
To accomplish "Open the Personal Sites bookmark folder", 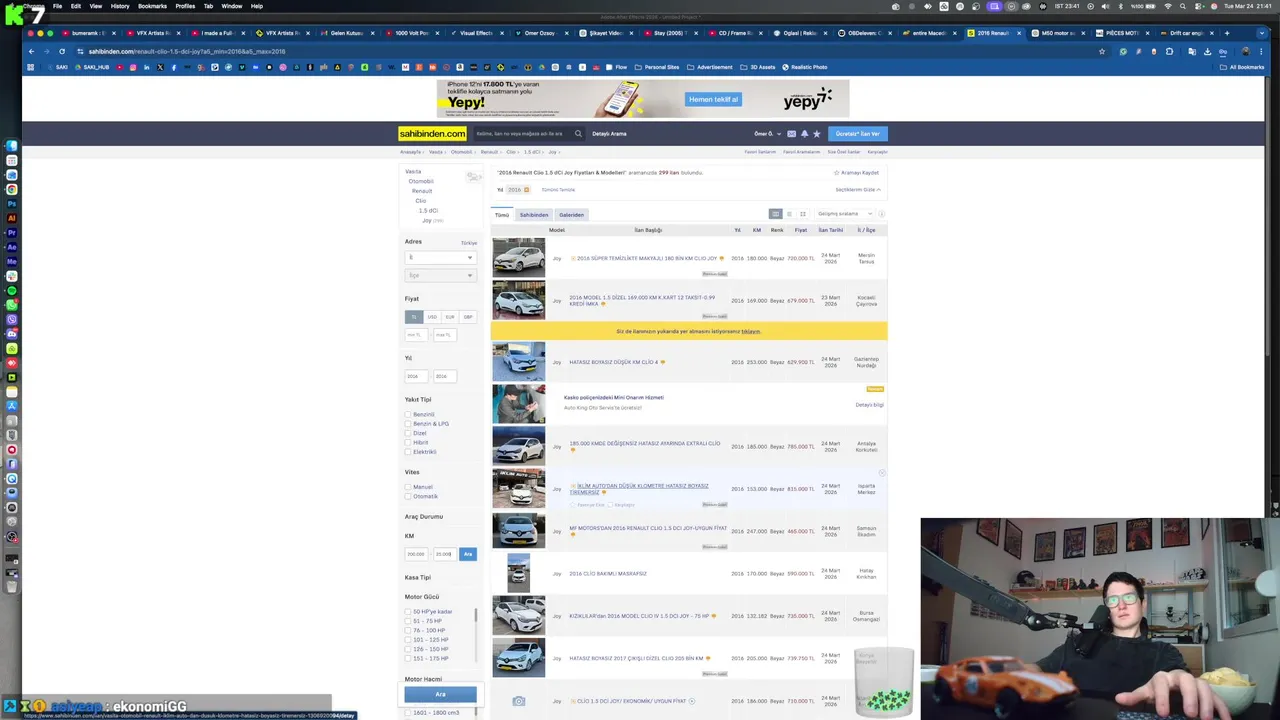I will (x=657, y=67).
